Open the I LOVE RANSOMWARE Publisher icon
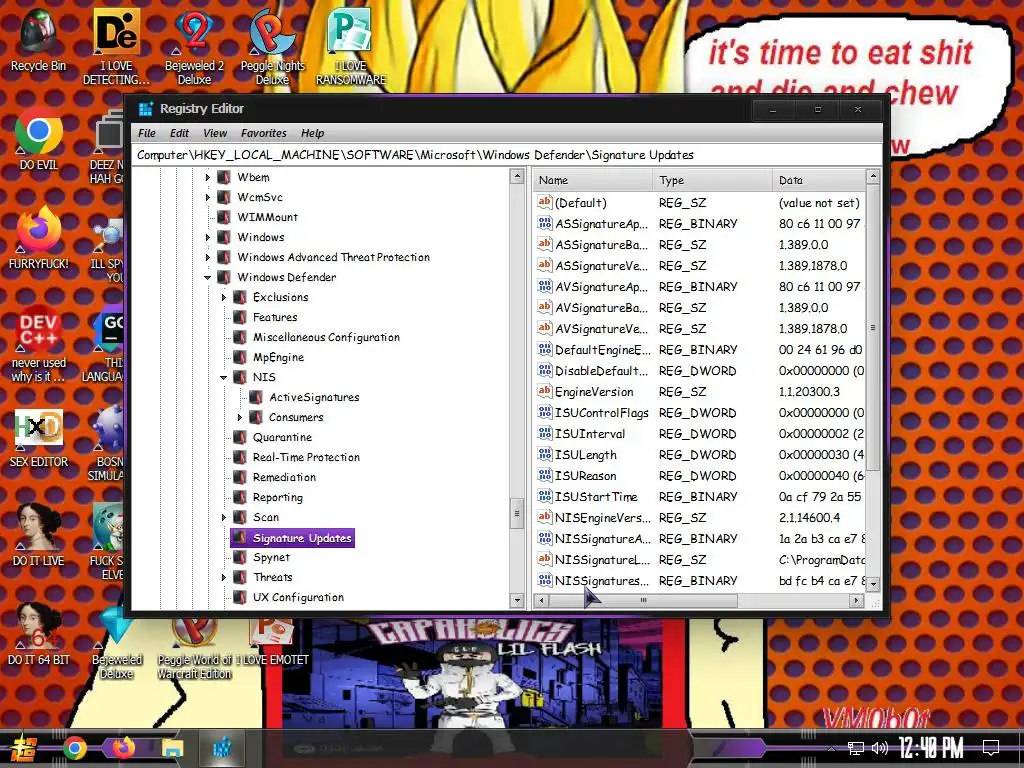The image size is (1024, 768). 351,47
